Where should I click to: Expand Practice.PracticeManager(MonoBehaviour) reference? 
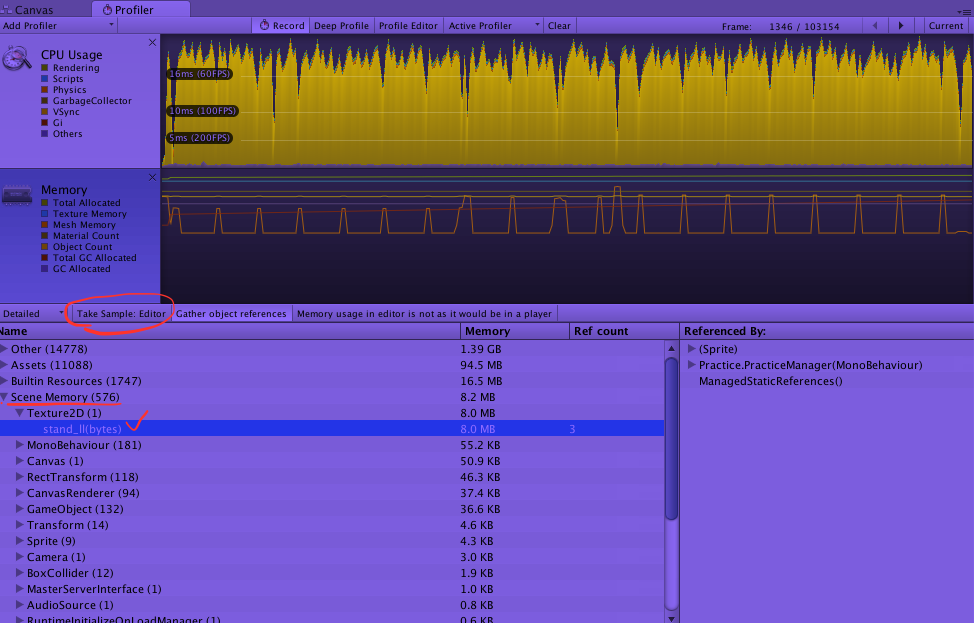(691, 365)
